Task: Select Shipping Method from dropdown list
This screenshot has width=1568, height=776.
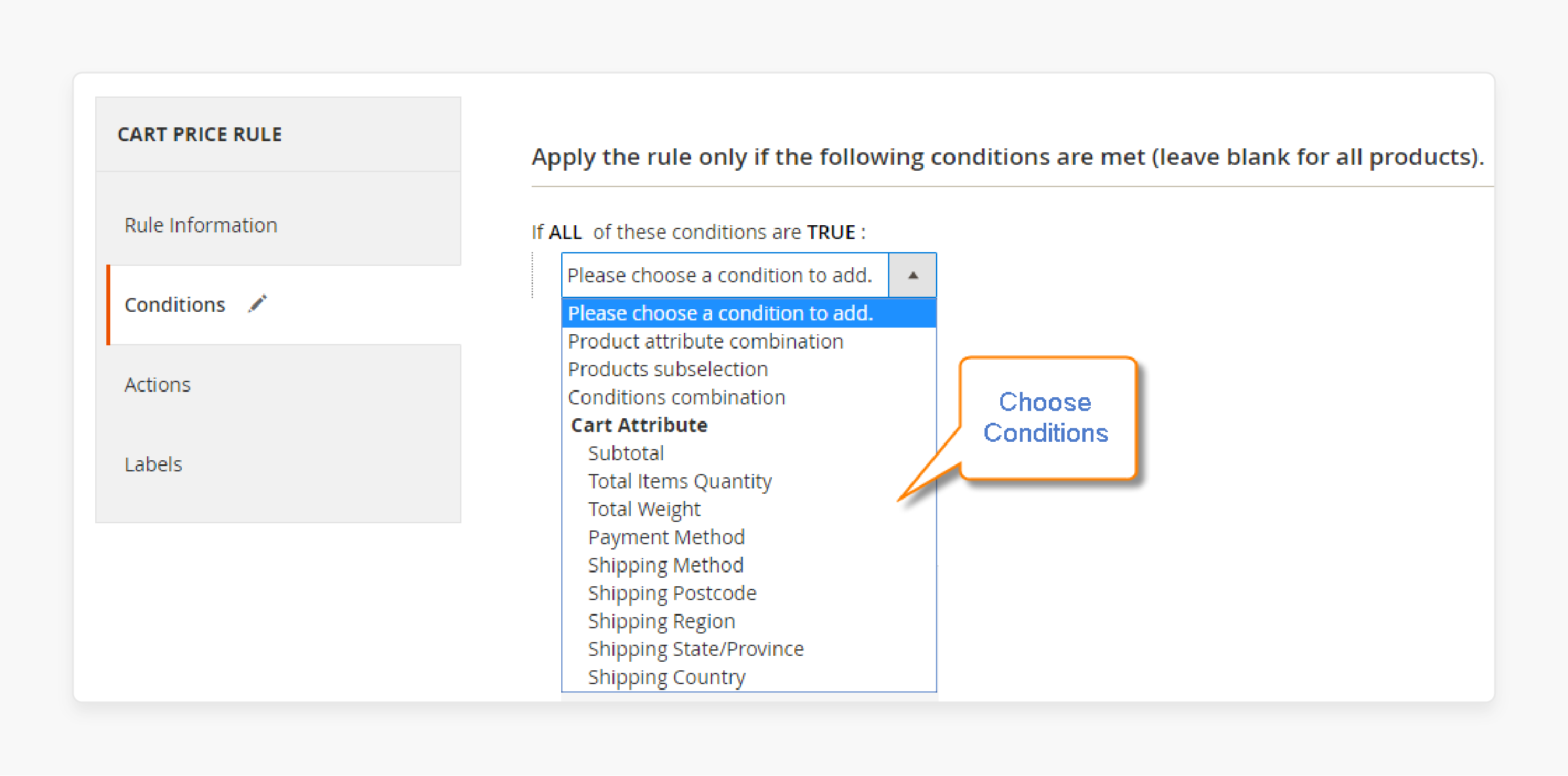Action: pyautogui.click(x=665, y=565)
